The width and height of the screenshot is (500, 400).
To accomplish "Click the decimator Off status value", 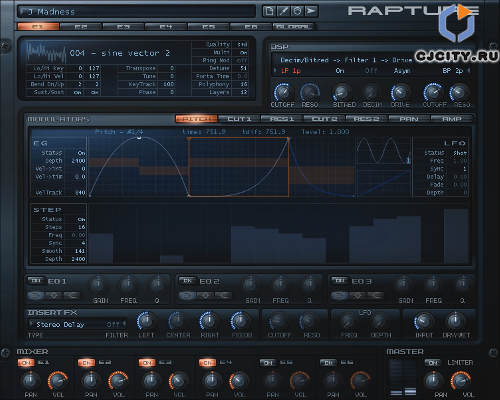I will pyautogui.click(x=371, y=71).
